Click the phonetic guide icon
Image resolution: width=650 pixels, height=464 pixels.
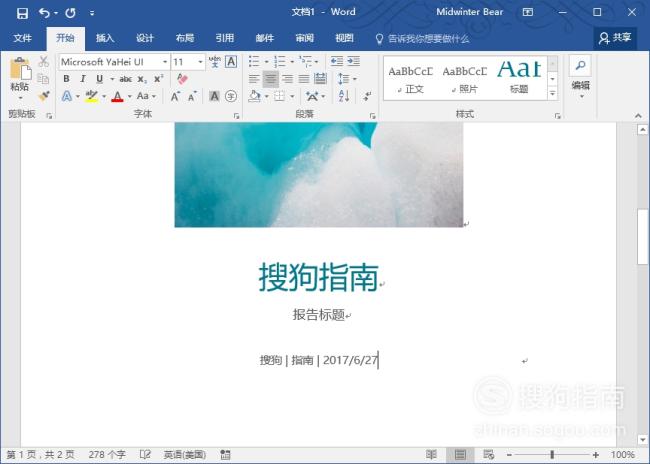pyautogui.click(x=215, y=62)
